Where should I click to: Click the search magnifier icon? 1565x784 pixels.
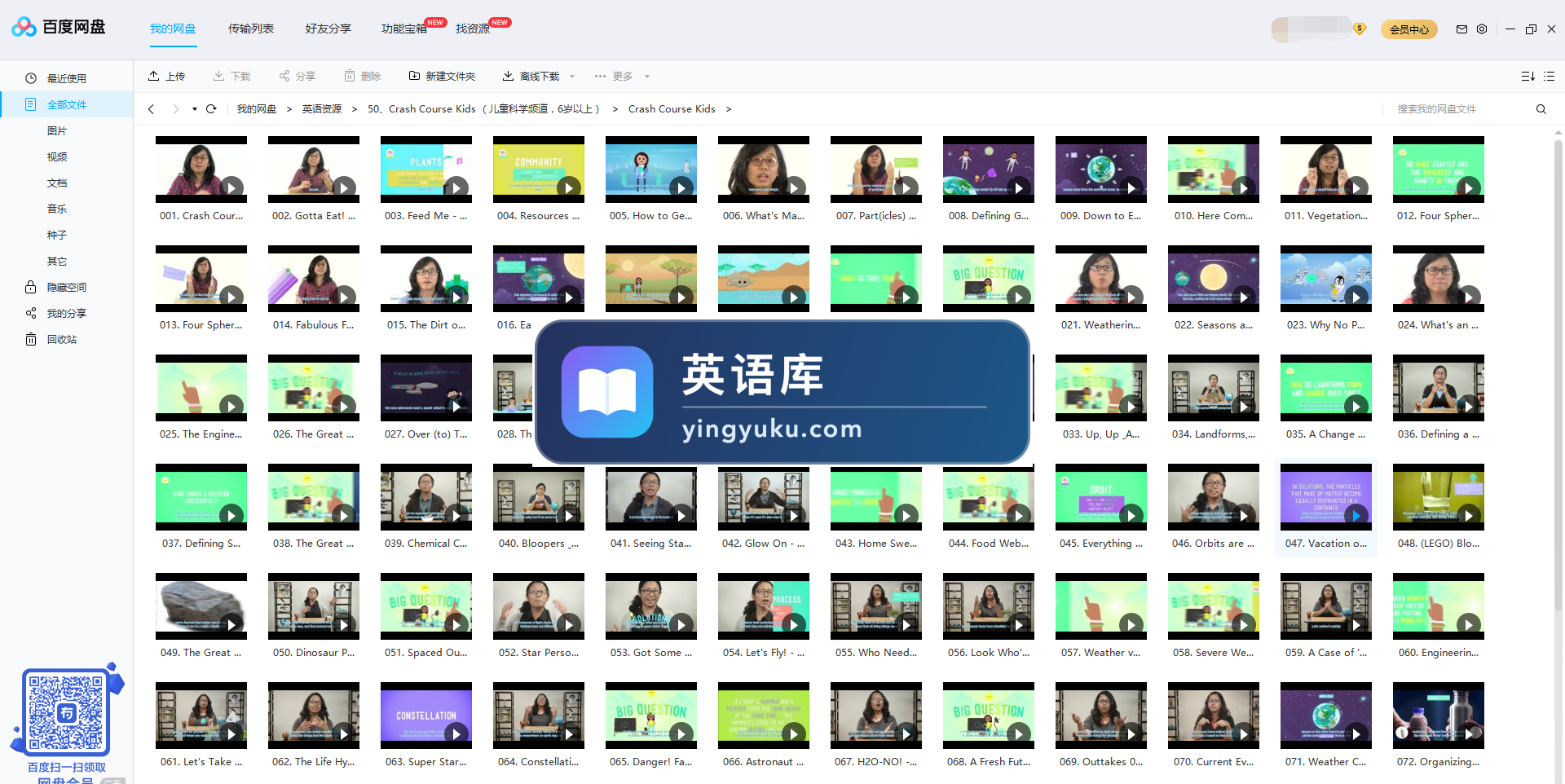click(1541, 109)
